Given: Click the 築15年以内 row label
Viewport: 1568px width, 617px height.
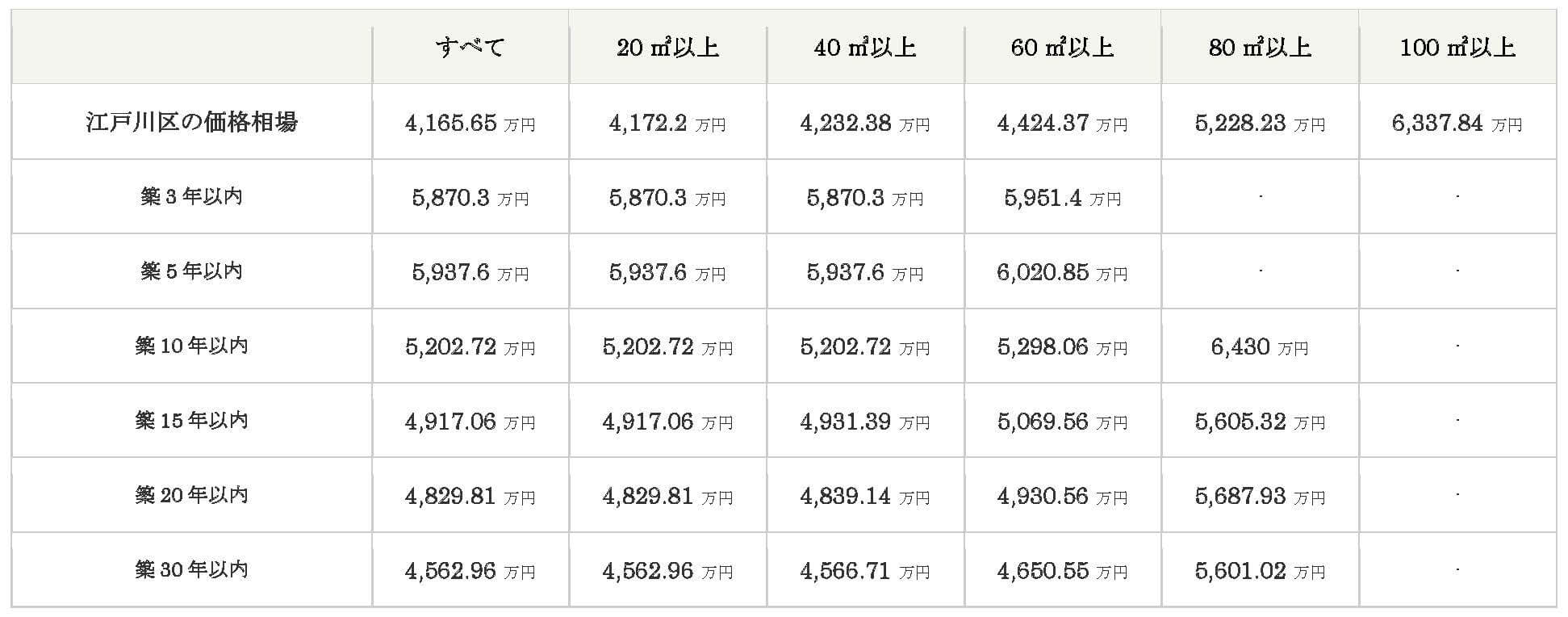Looking at the screenshot, I should (x=192, y=421).
